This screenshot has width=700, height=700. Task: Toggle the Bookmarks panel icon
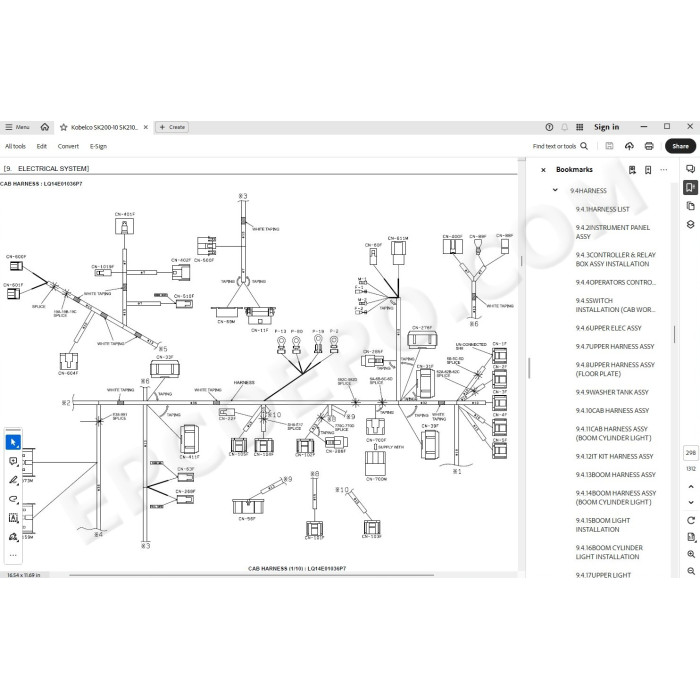690,187
